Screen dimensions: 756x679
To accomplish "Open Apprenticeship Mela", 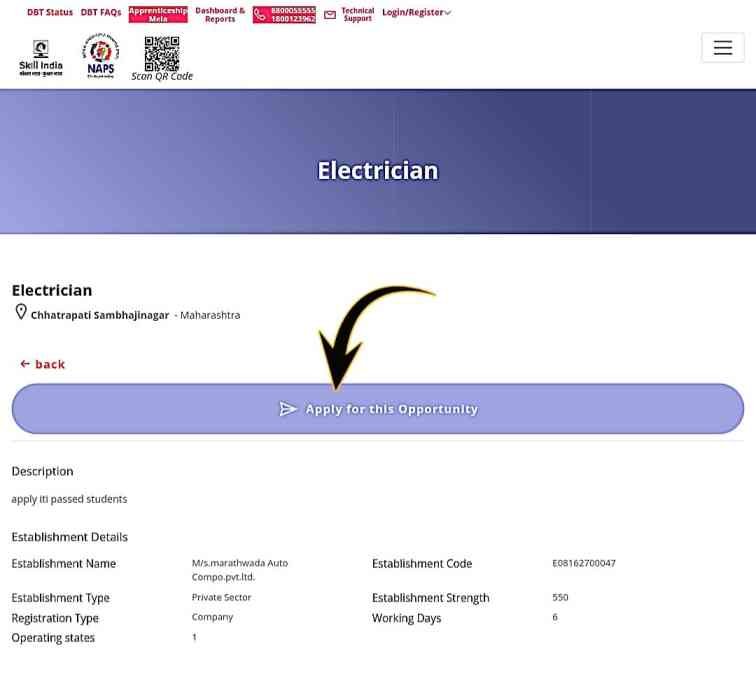I will (x=158, y=14).
